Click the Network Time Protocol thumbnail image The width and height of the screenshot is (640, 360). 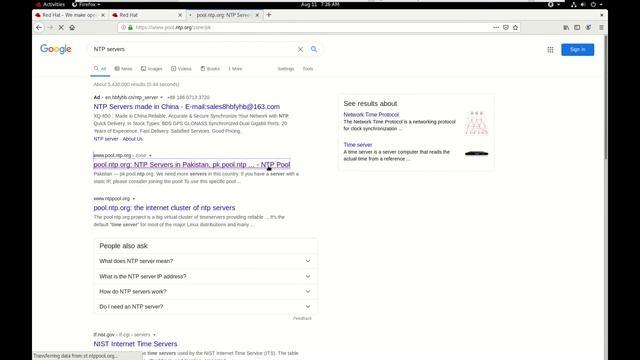(x=476, y=122)
